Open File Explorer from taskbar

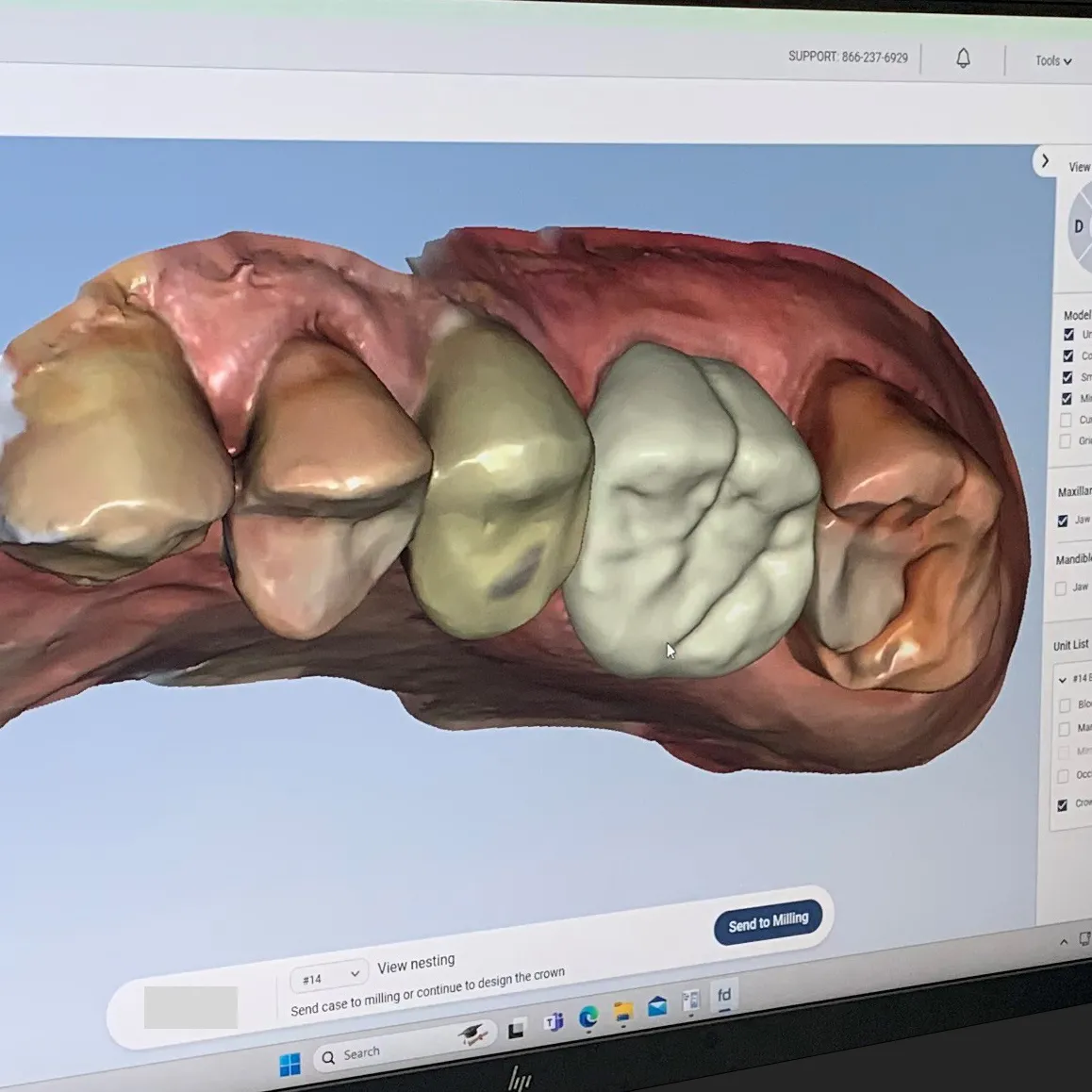coord(623,1012)
